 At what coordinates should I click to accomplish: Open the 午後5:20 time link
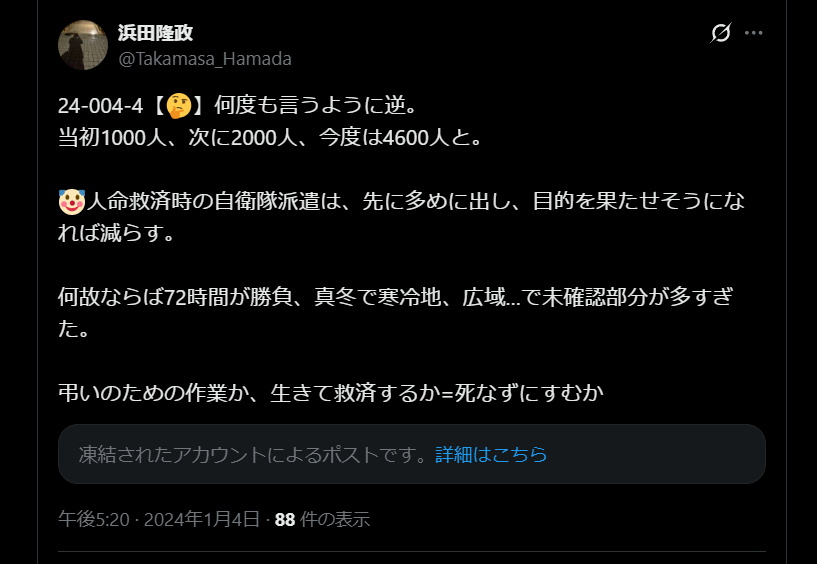coord(94,519)
